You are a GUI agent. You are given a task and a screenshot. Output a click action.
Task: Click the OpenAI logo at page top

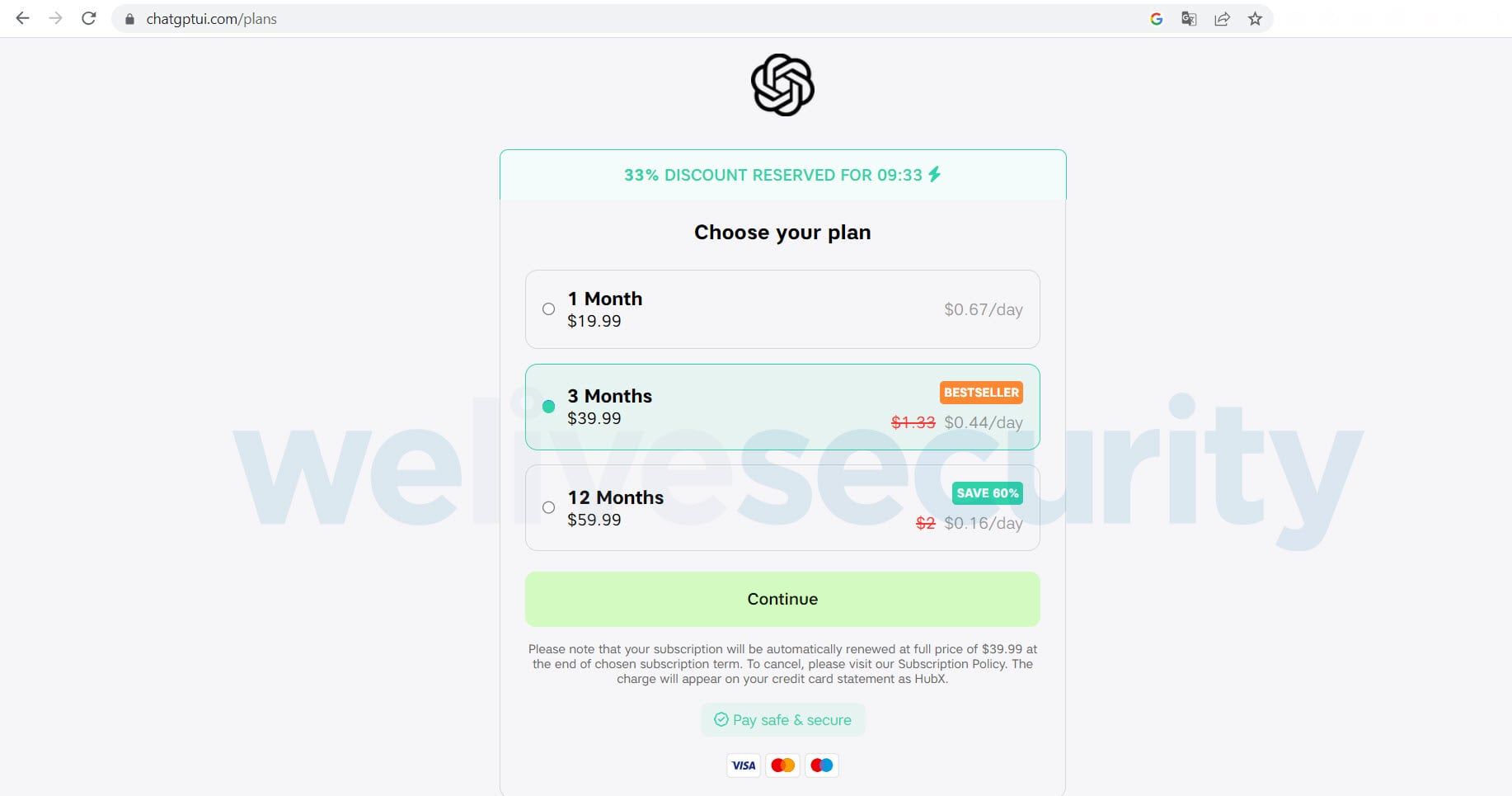(781, 85)
